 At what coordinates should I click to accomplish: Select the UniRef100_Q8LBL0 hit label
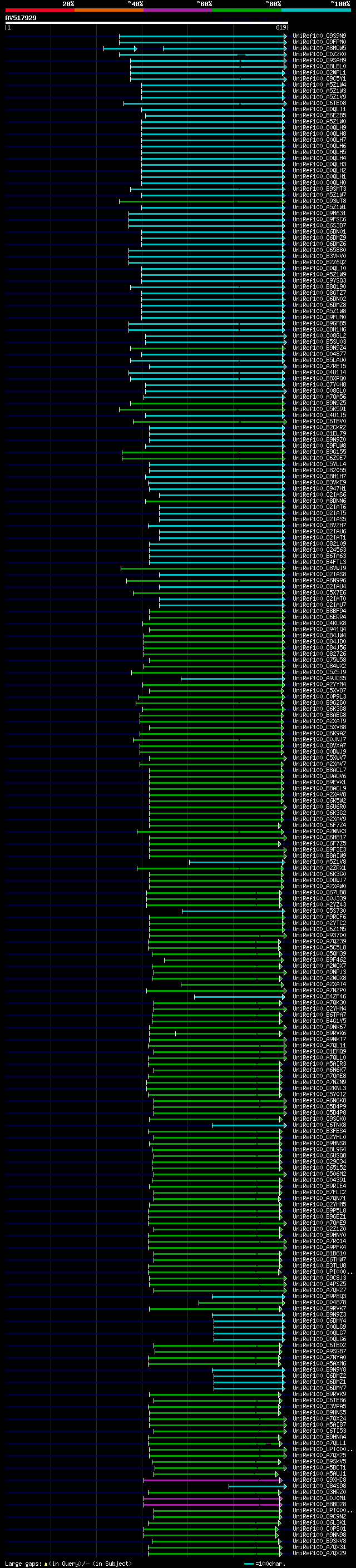tap(319, 66)
